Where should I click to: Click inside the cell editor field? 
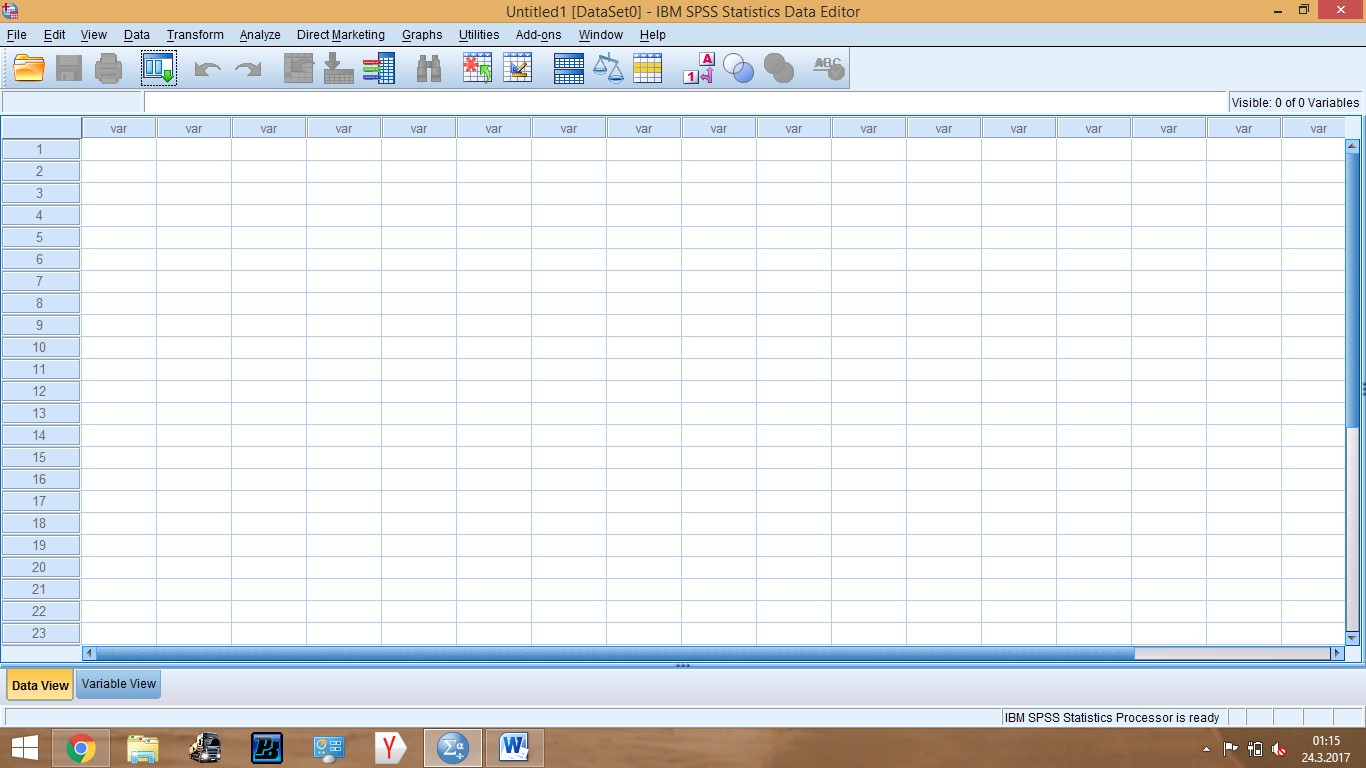tap(685, 102)
